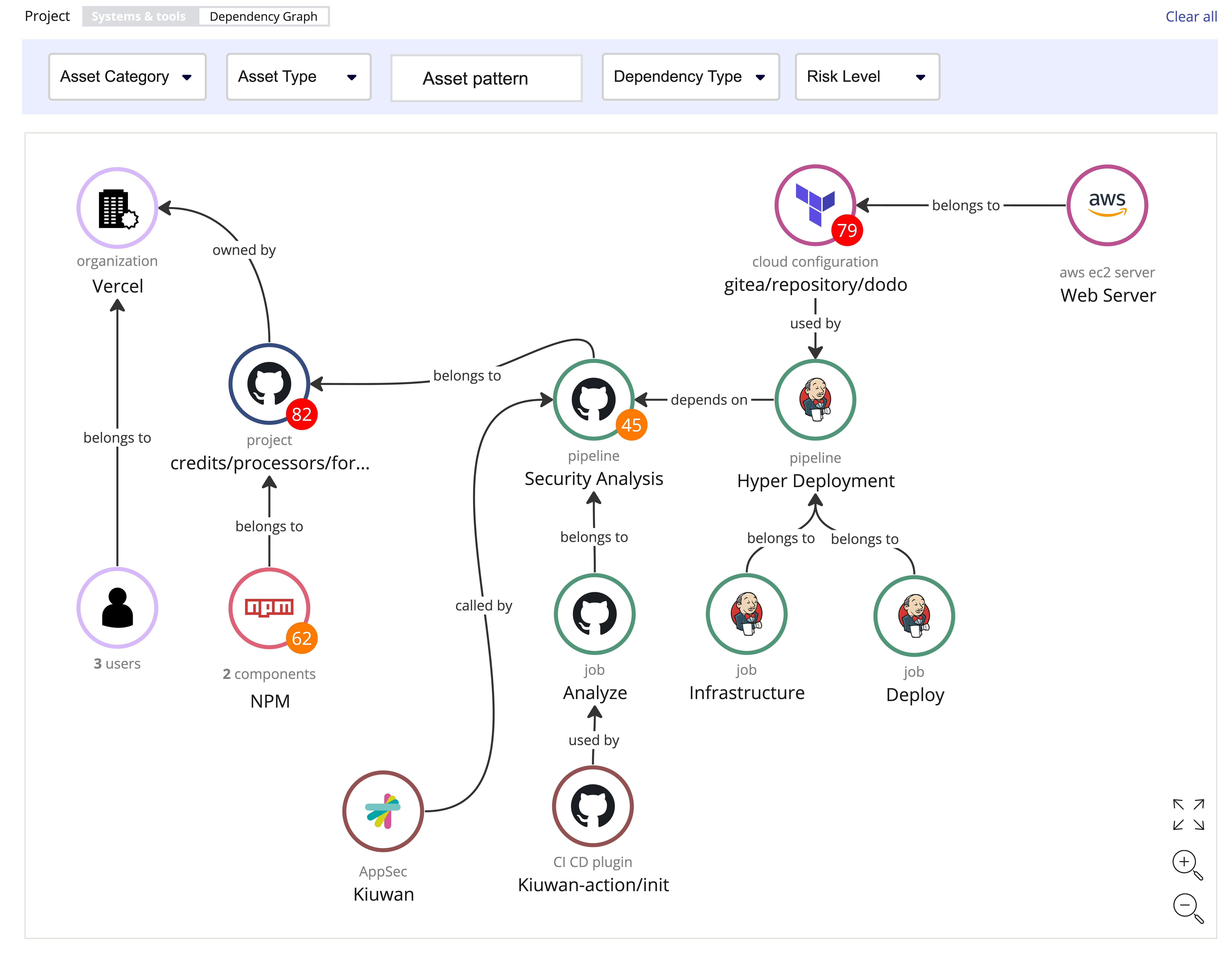Open the NPM components node
This screenshot has width=1232, height=955.
coord(269,608)
